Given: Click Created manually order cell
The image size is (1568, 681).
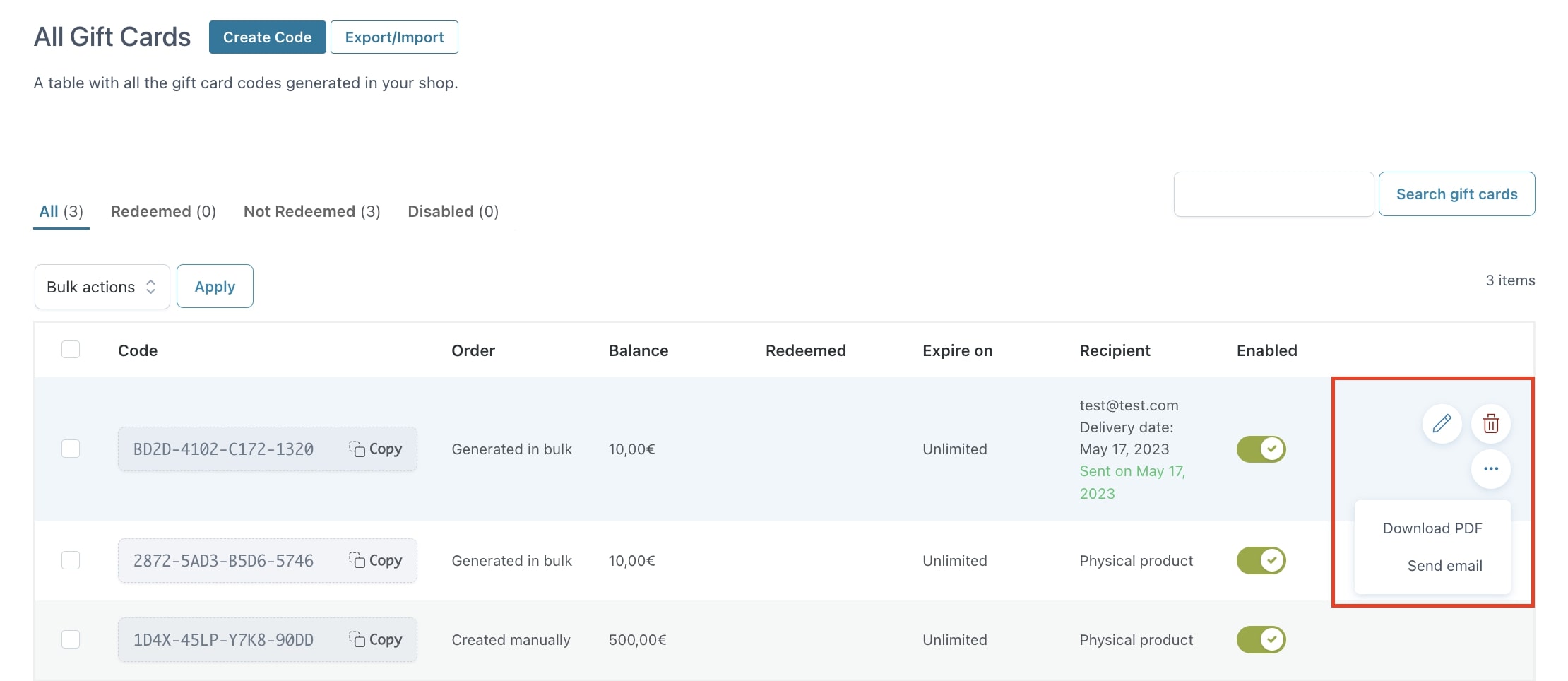Looking at the screenshot, I should tap(511, 640).
